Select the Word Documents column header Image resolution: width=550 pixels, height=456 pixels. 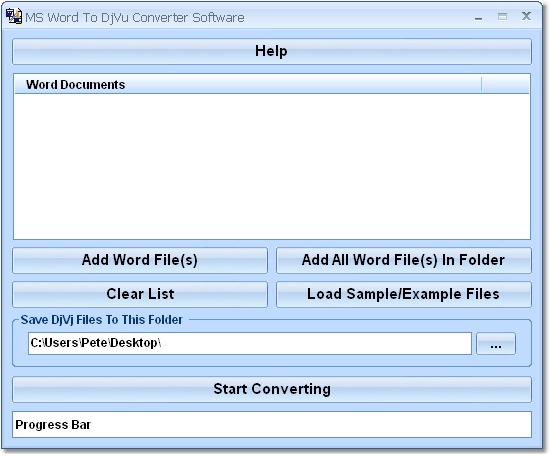tap(248, 85)
